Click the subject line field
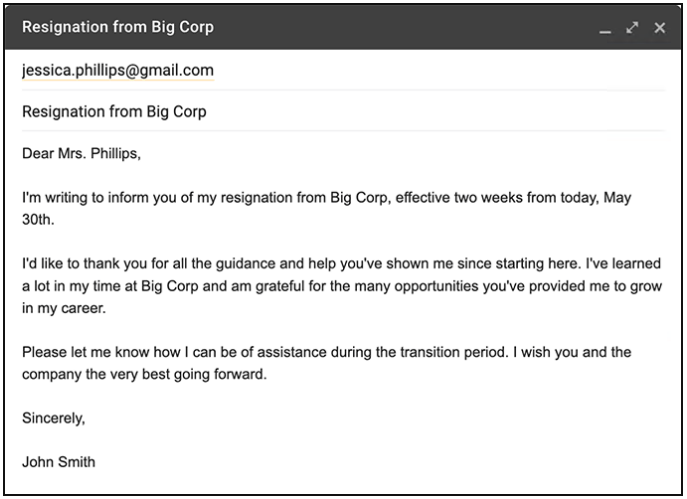This screenshot has width=687, height=499. point(114,112)
